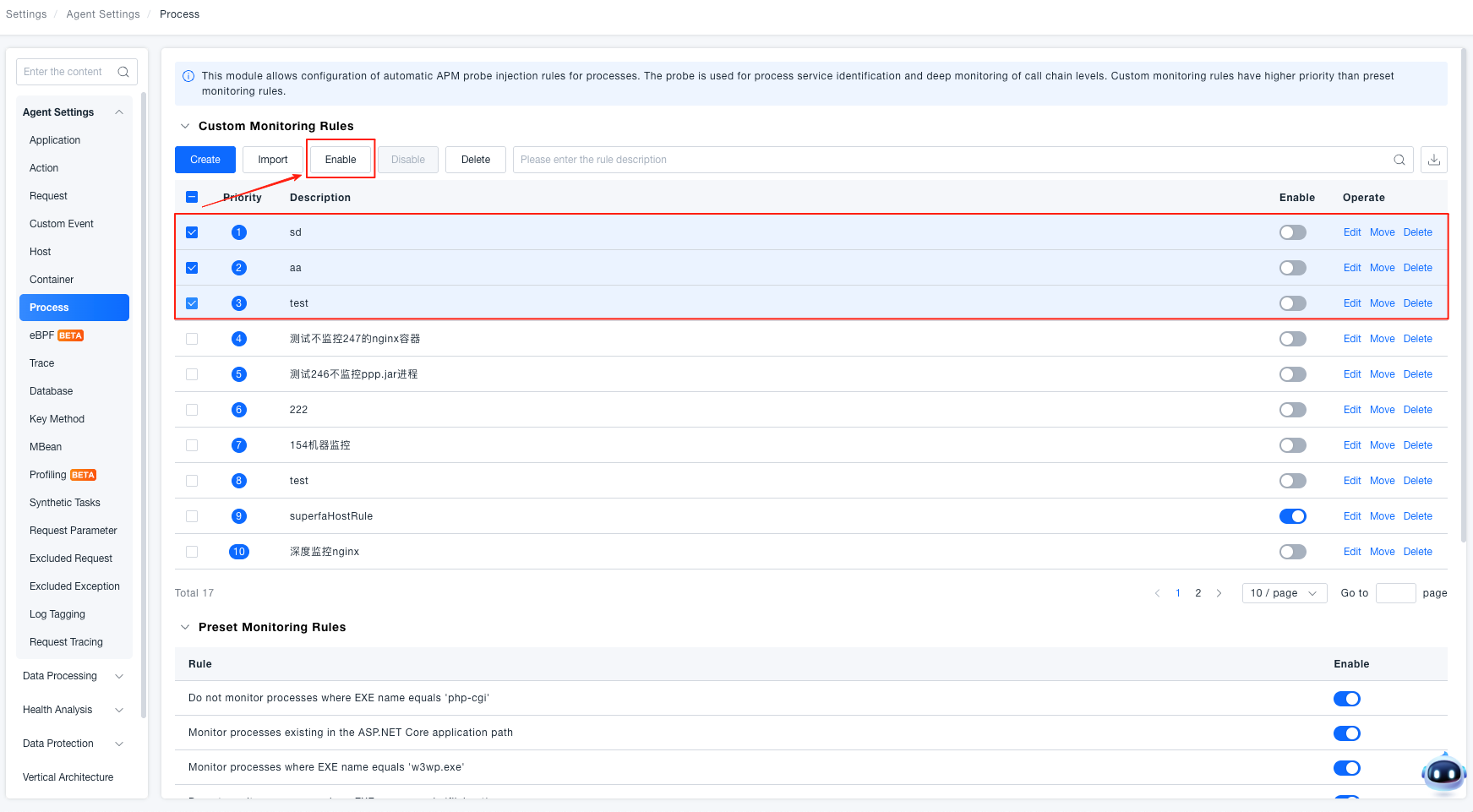1473x812 pixels.
Task: Enable the toggle for rule sd
Action: coord(1293,232)
